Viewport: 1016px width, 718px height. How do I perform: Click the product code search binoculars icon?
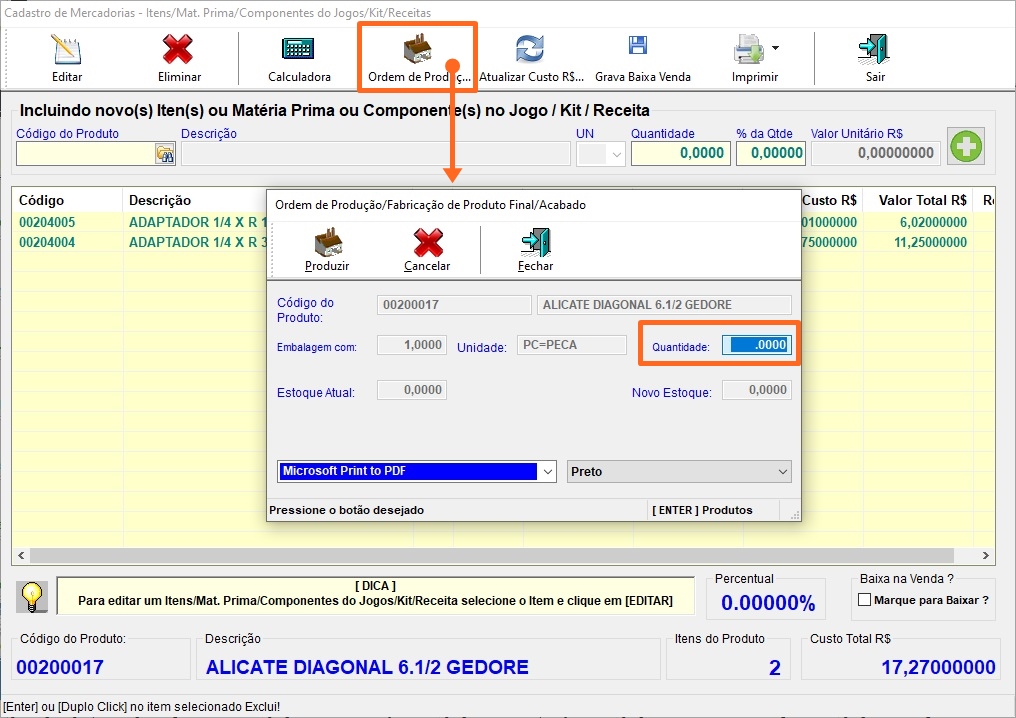click(164, 153)
